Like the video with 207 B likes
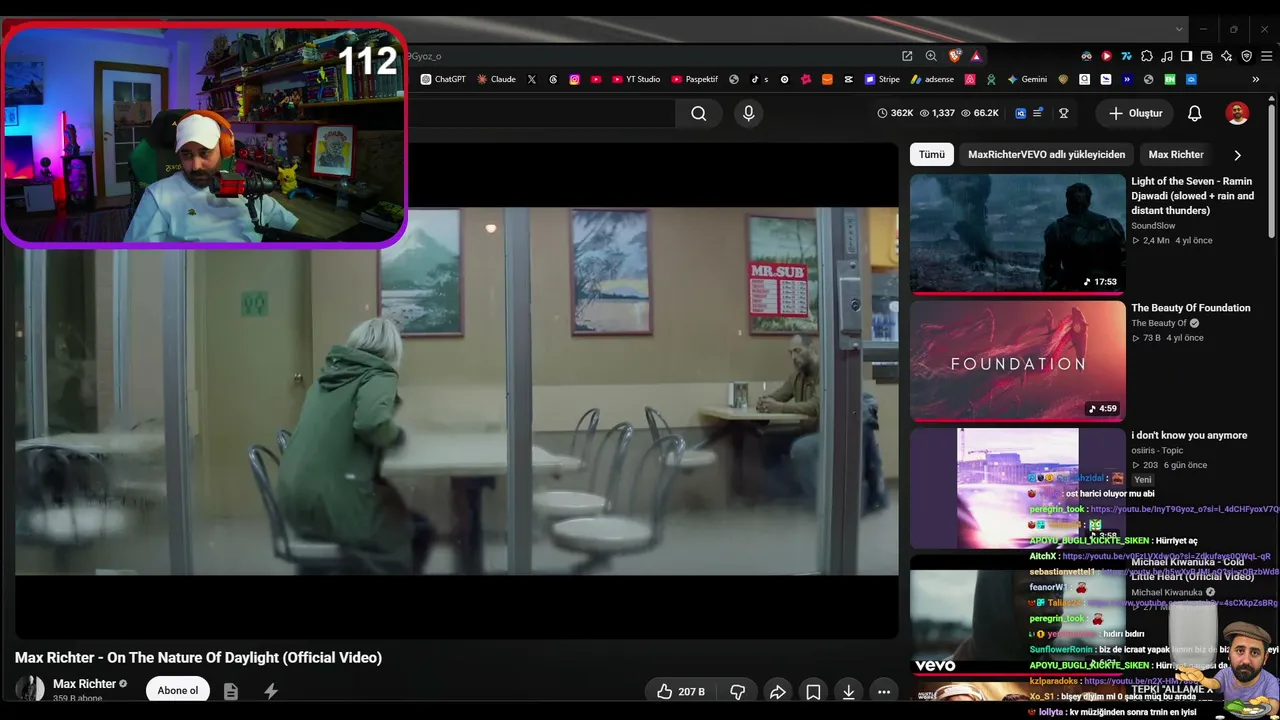The image size is (1280, 720). click(x=681, y=691)
